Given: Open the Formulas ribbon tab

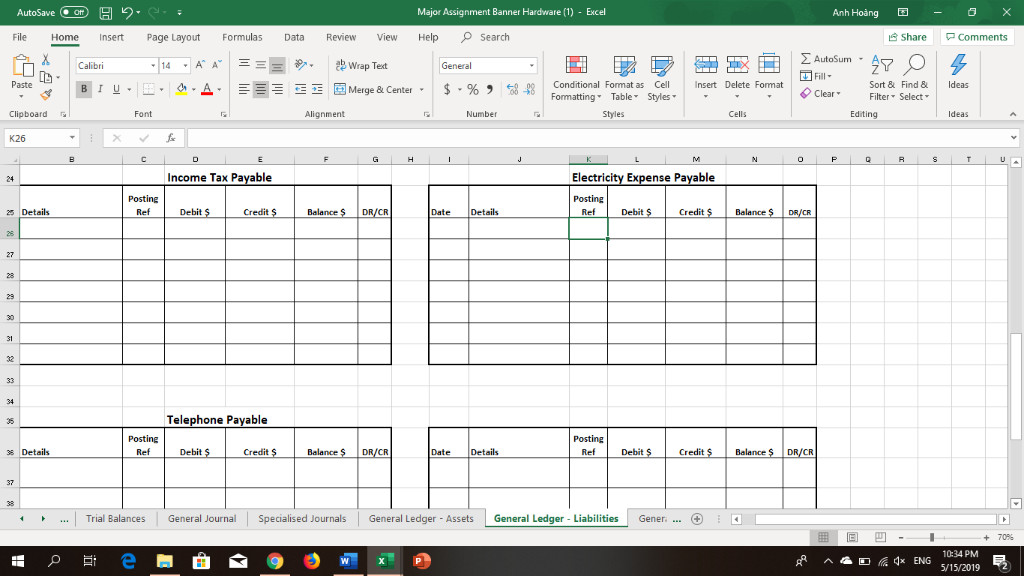Looking at the screenshot, I should point(242,37).
